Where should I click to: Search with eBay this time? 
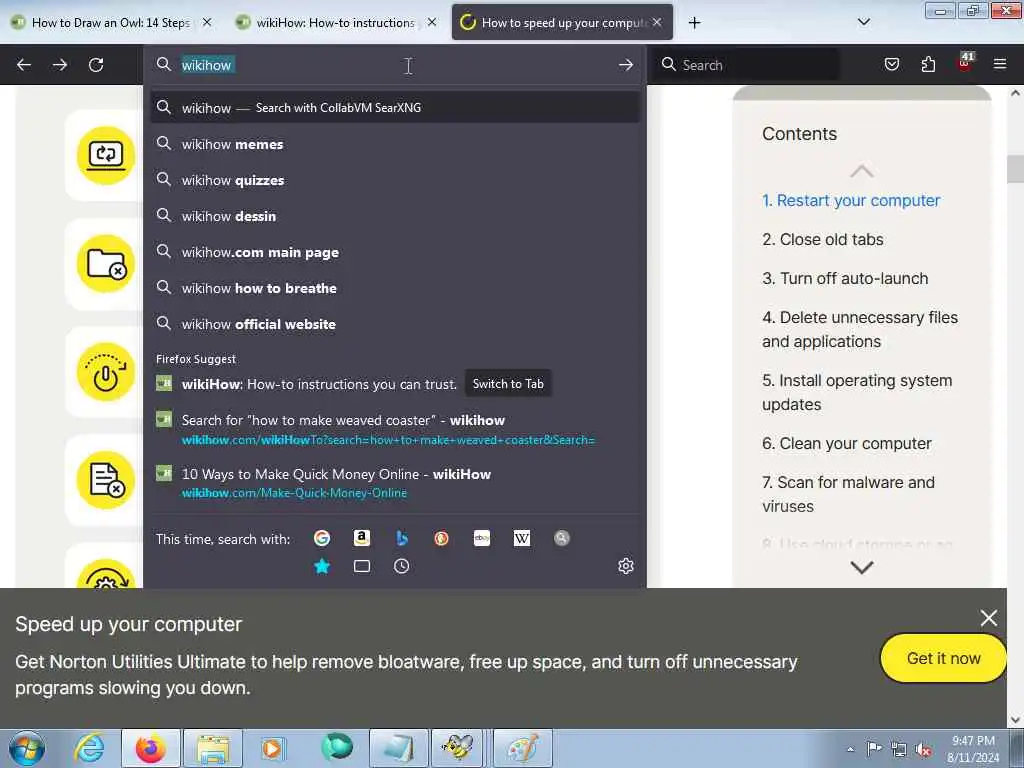pos(482,538)
